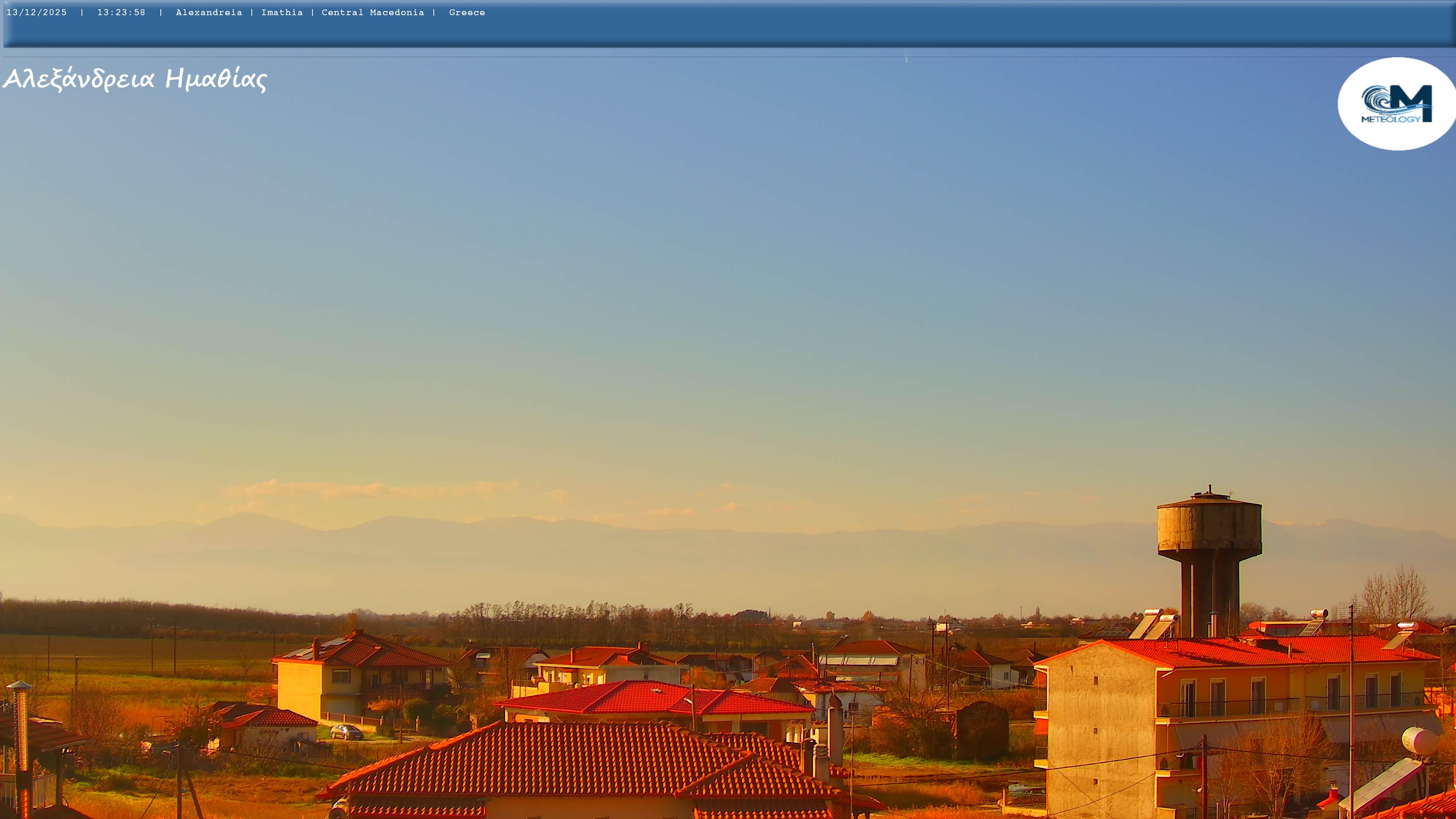Click the Imathia label in header

pyautogui.click(x=281, y=13)
